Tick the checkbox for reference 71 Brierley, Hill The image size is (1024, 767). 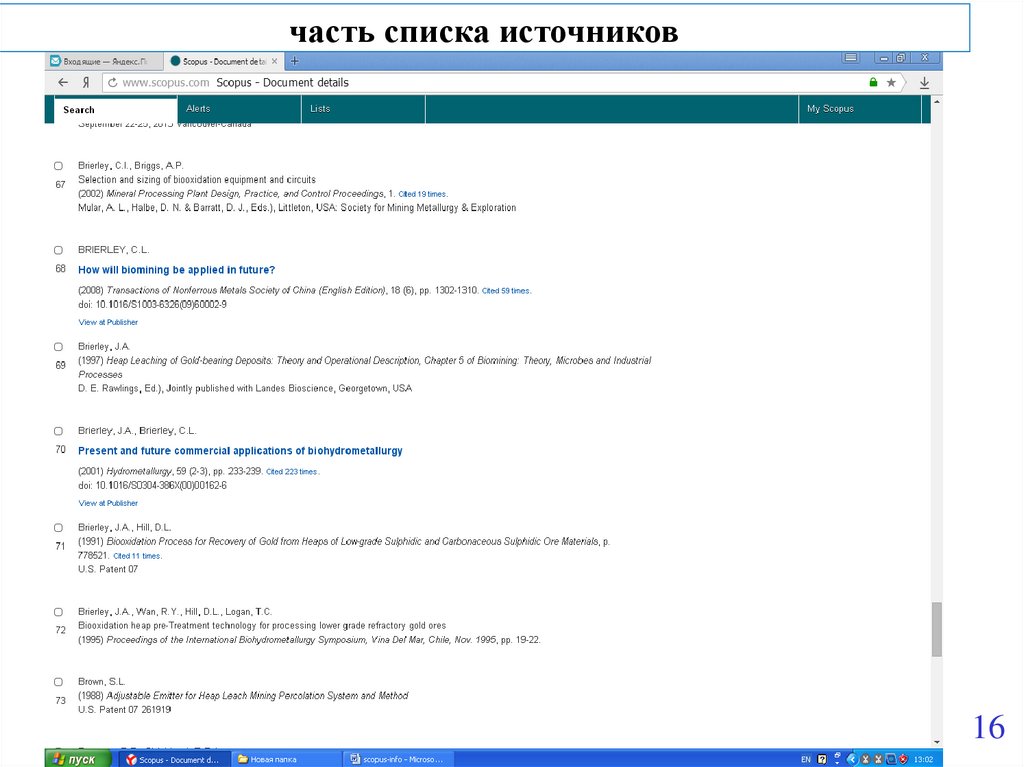click(58, 528)
